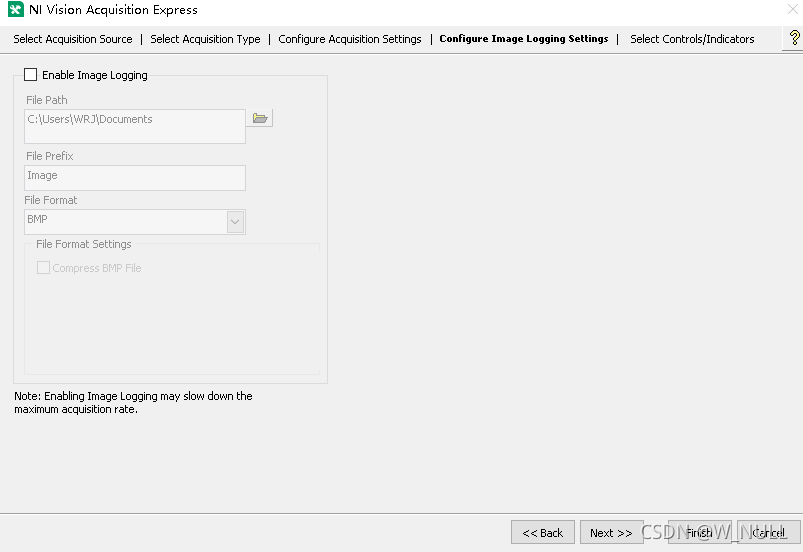
Task: Expand the File Format BMP dropdown arrow
Action: pos(235,222)
